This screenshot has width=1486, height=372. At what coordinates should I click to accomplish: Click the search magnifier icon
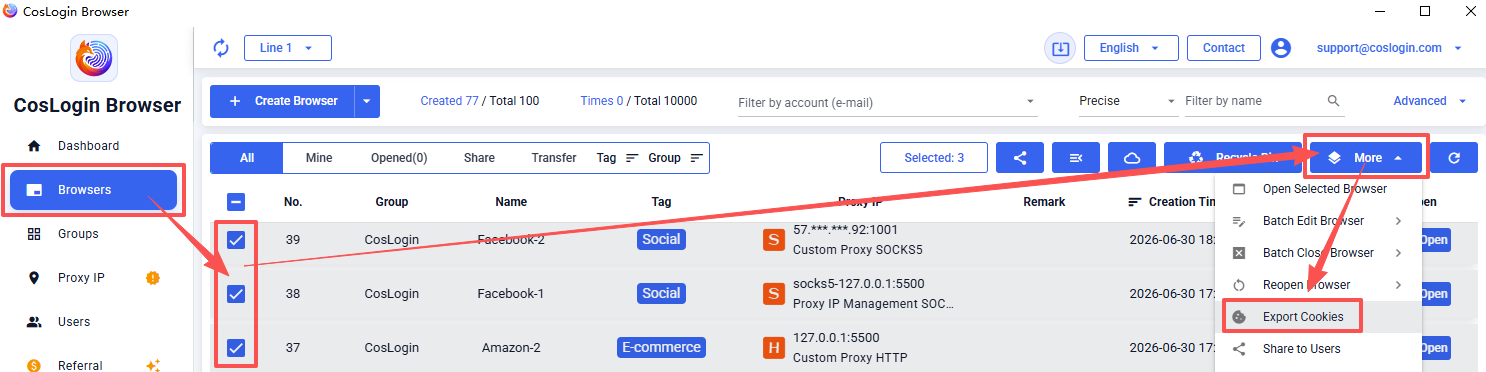[x=1333, y=101]
